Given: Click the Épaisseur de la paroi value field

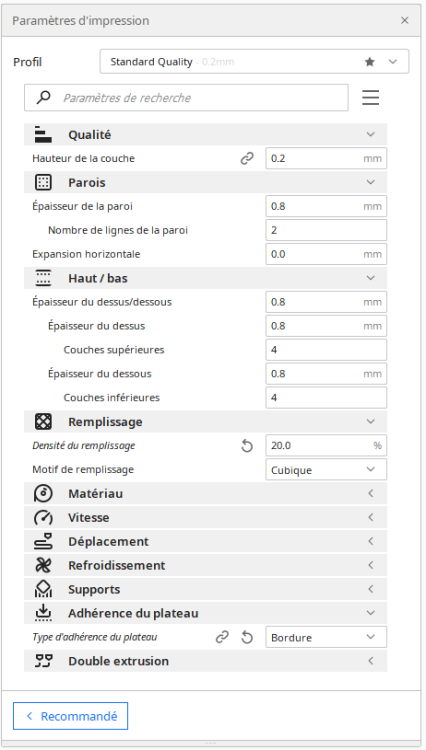Looking at the screenshot, I should click(x=326, y=206).
